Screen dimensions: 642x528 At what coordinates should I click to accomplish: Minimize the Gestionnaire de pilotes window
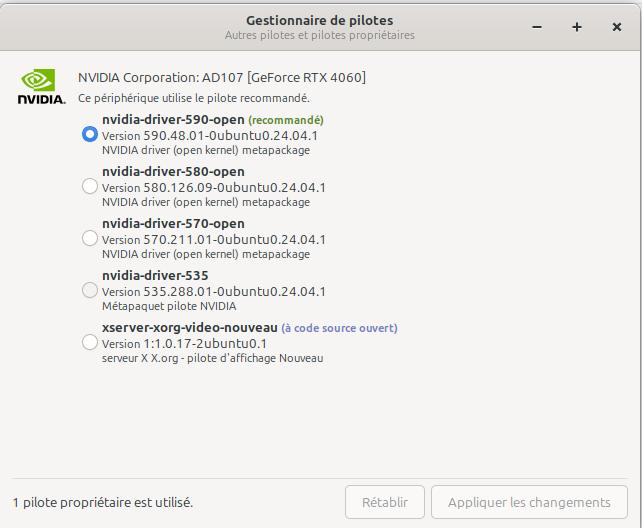pos(536,27)
